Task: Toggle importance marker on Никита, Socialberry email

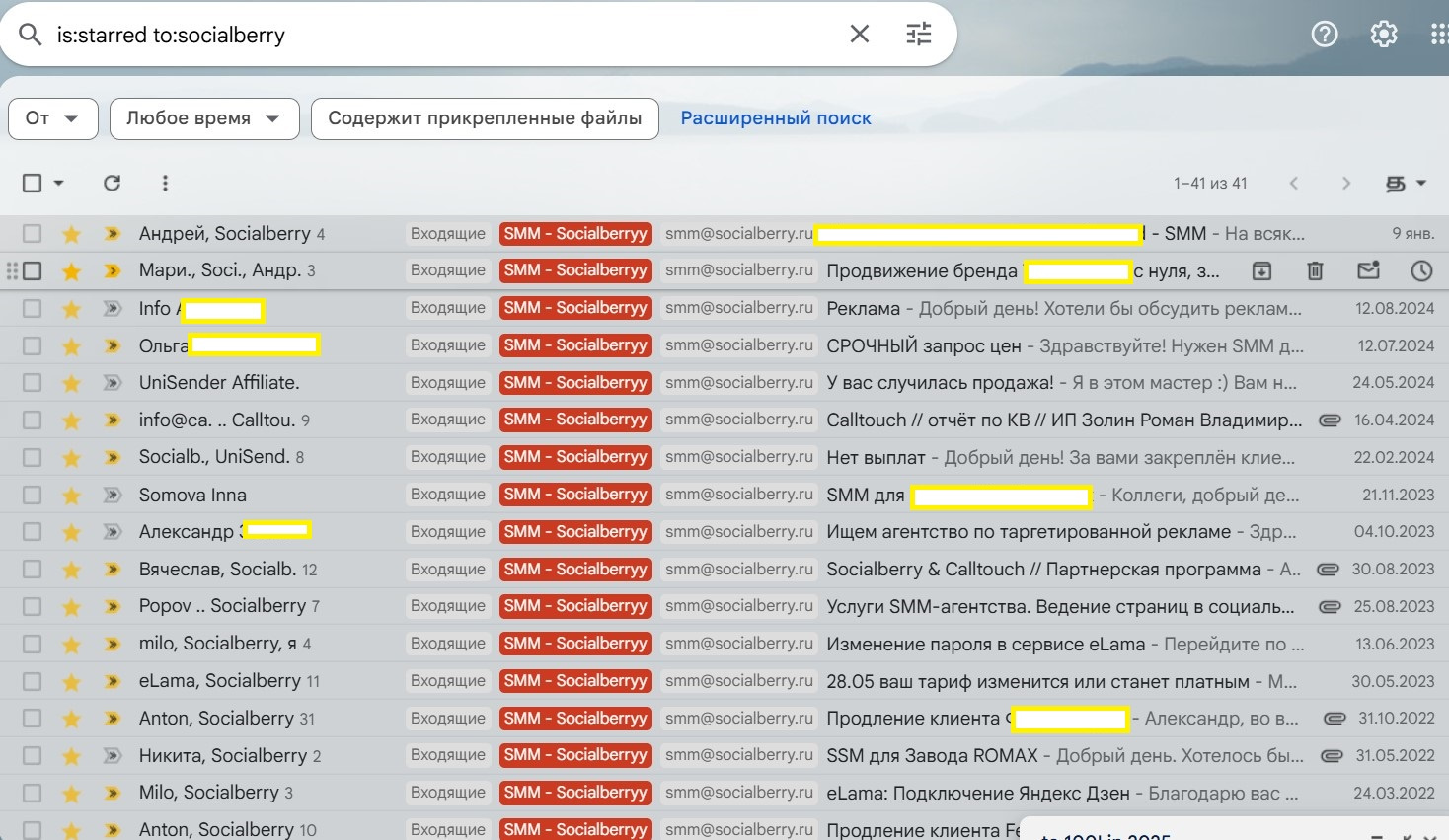Action: [x=112, y=756]
